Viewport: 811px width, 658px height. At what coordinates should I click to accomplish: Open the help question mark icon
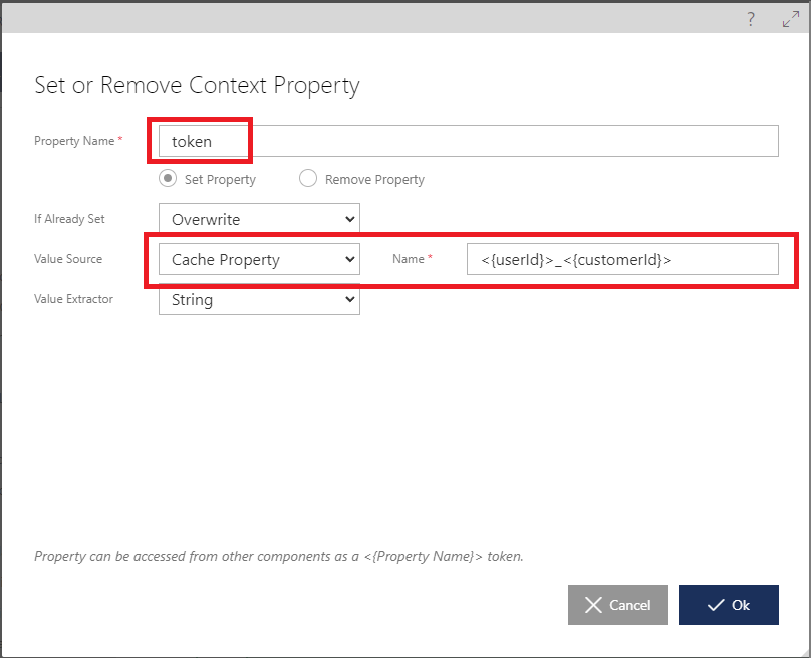(750, 19)
